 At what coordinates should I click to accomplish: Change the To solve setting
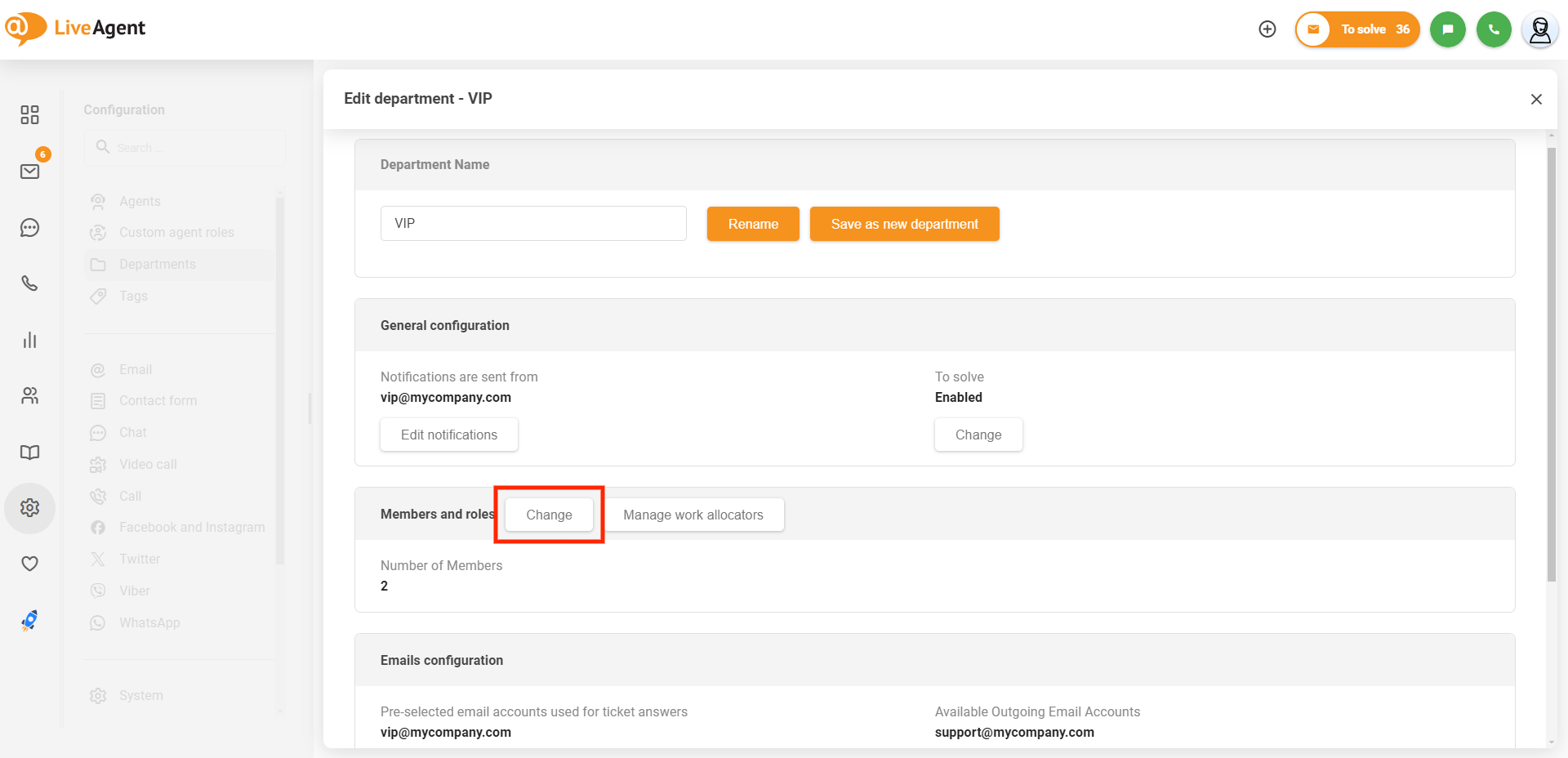(x=978, y=435)
